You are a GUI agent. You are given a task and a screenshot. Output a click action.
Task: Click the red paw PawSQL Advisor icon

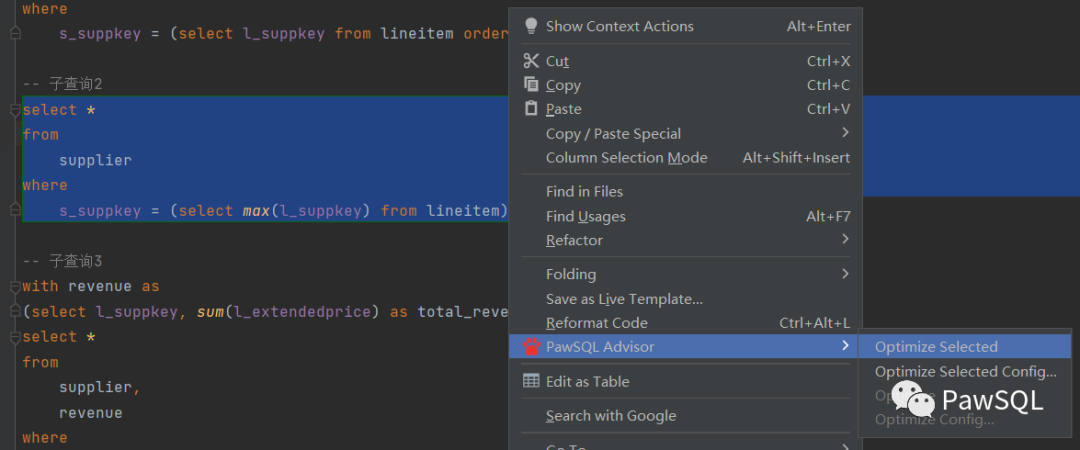pos(531,347)
